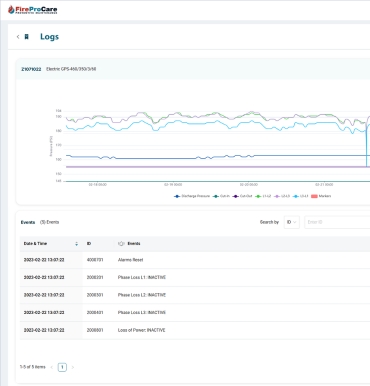Click the 1-5 of 5 items label
This screenshot has width=370, height=386.
pos(32,367)
